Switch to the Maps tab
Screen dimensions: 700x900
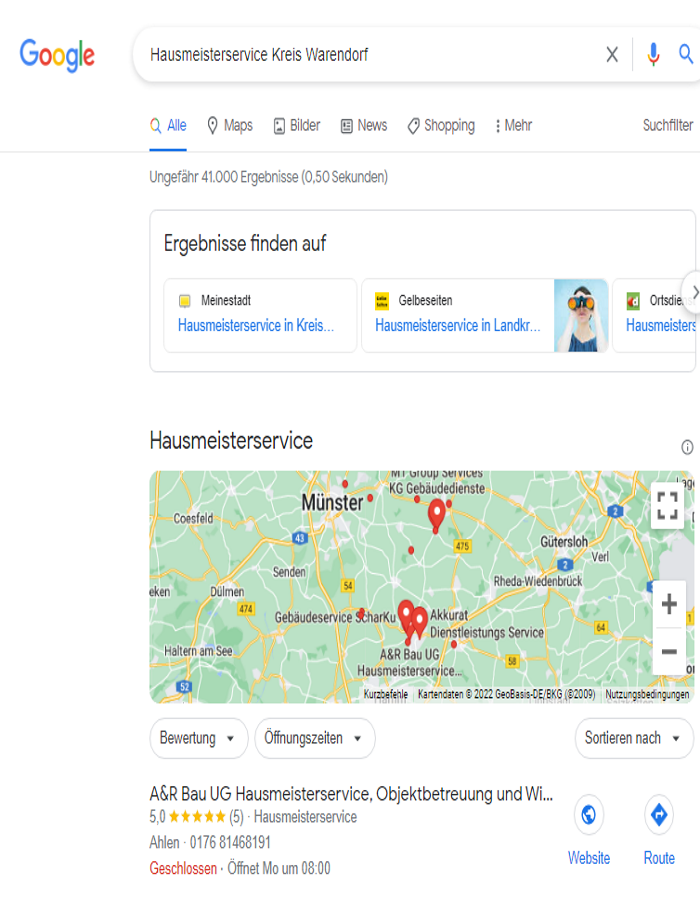click(229, 126)
